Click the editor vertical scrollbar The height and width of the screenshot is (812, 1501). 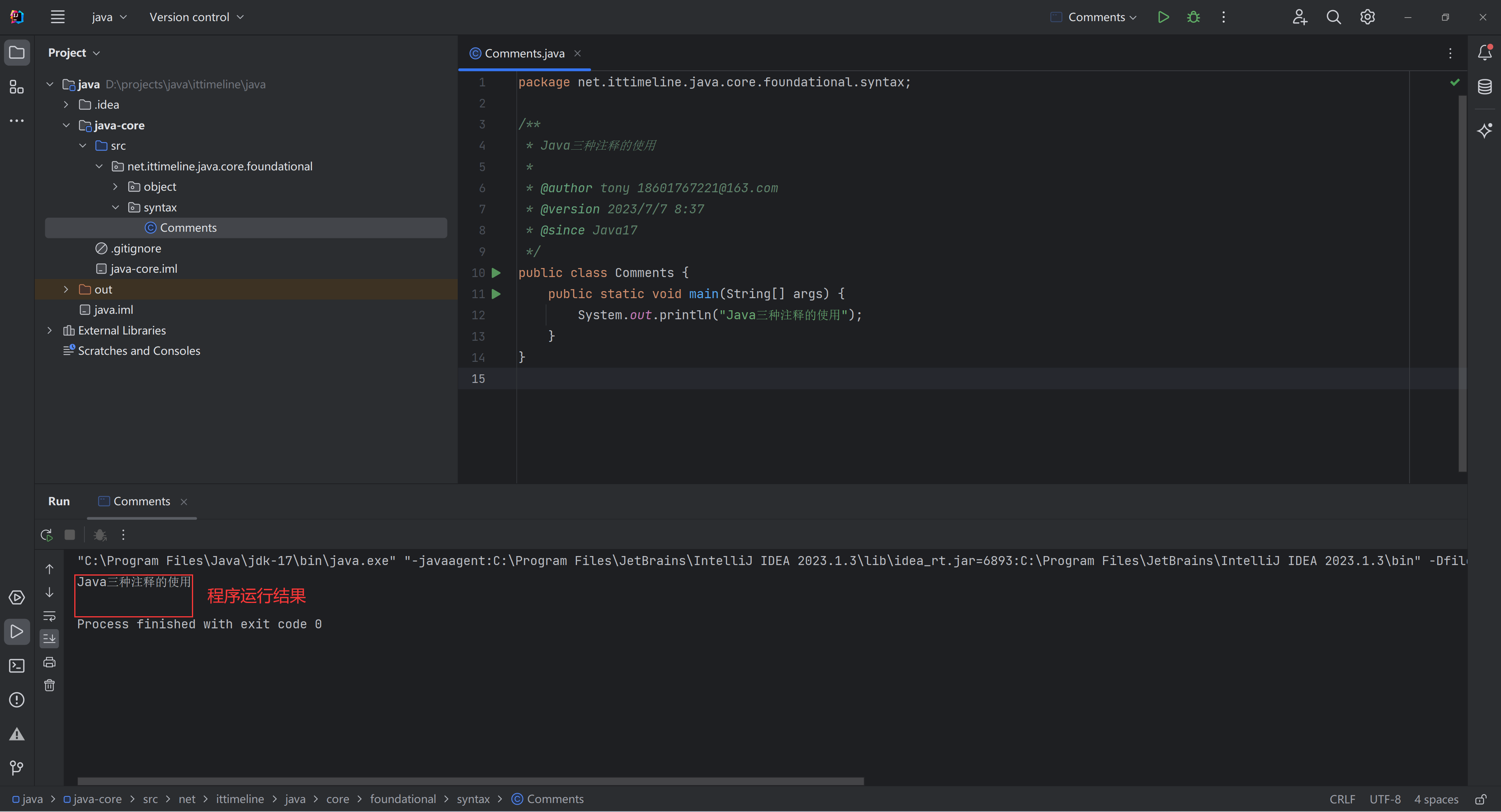tap(1462, 283)
